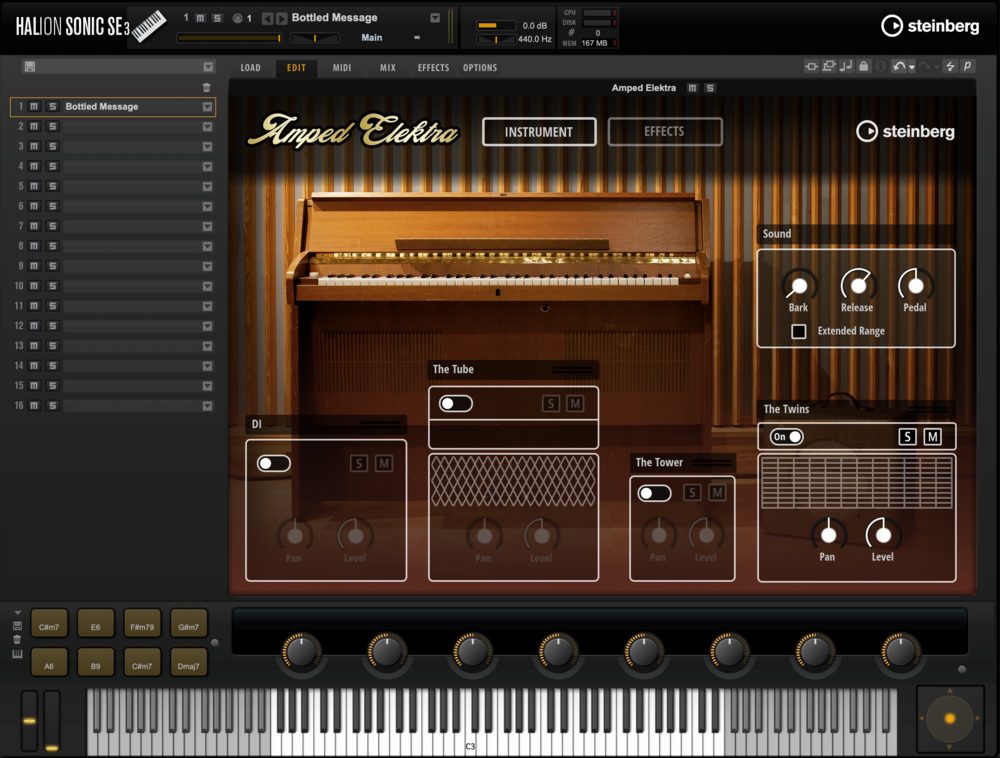This screenshot has width=1000, height=758.
Task: Switch to the EFFECTS tab in top bar
Action: [434, 68]
